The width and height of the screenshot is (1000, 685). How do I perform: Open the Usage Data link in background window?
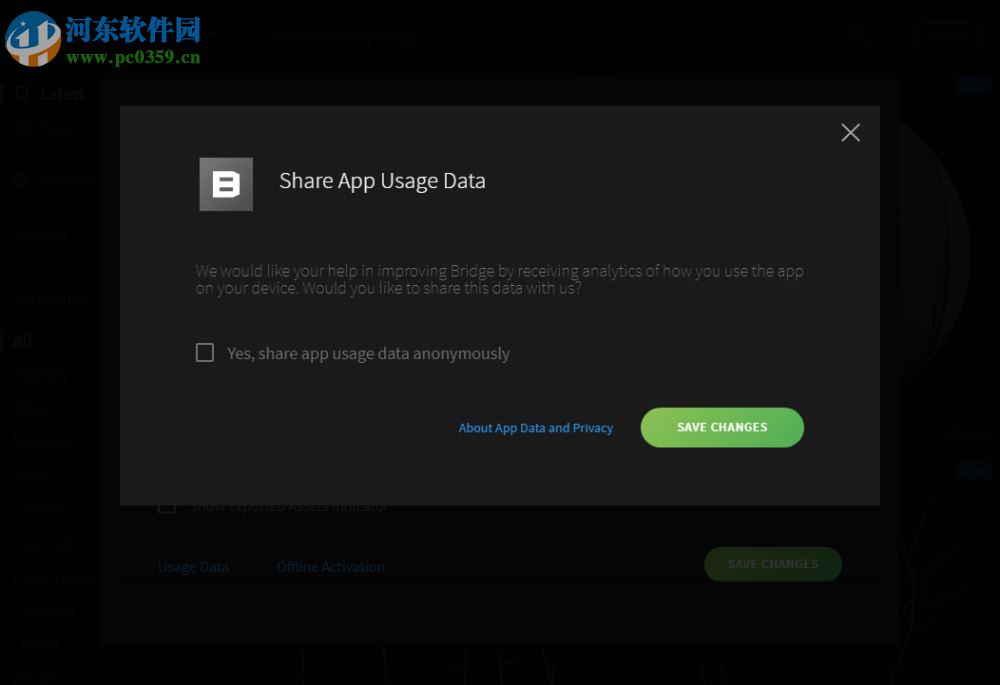pyautogui.click(x=193, y=567)
